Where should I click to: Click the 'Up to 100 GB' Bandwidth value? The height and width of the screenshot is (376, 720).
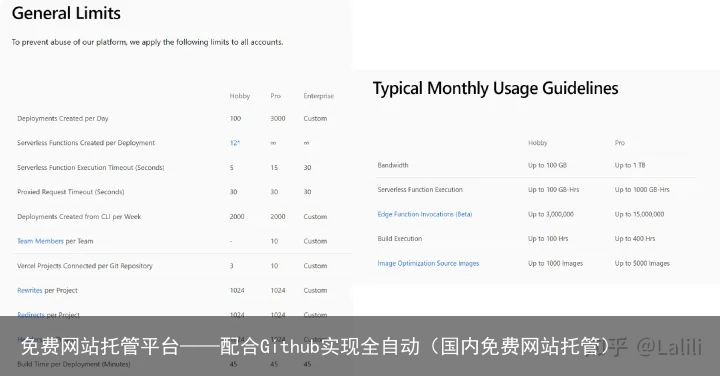click(547, 165)
